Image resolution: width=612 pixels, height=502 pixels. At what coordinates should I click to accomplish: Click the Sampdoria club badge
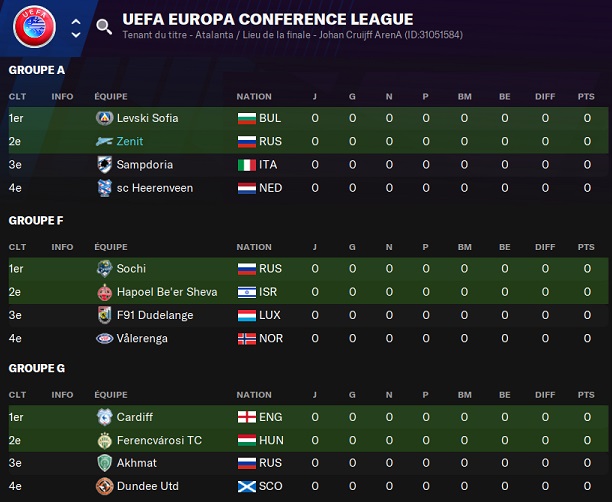tap(104, 164)
